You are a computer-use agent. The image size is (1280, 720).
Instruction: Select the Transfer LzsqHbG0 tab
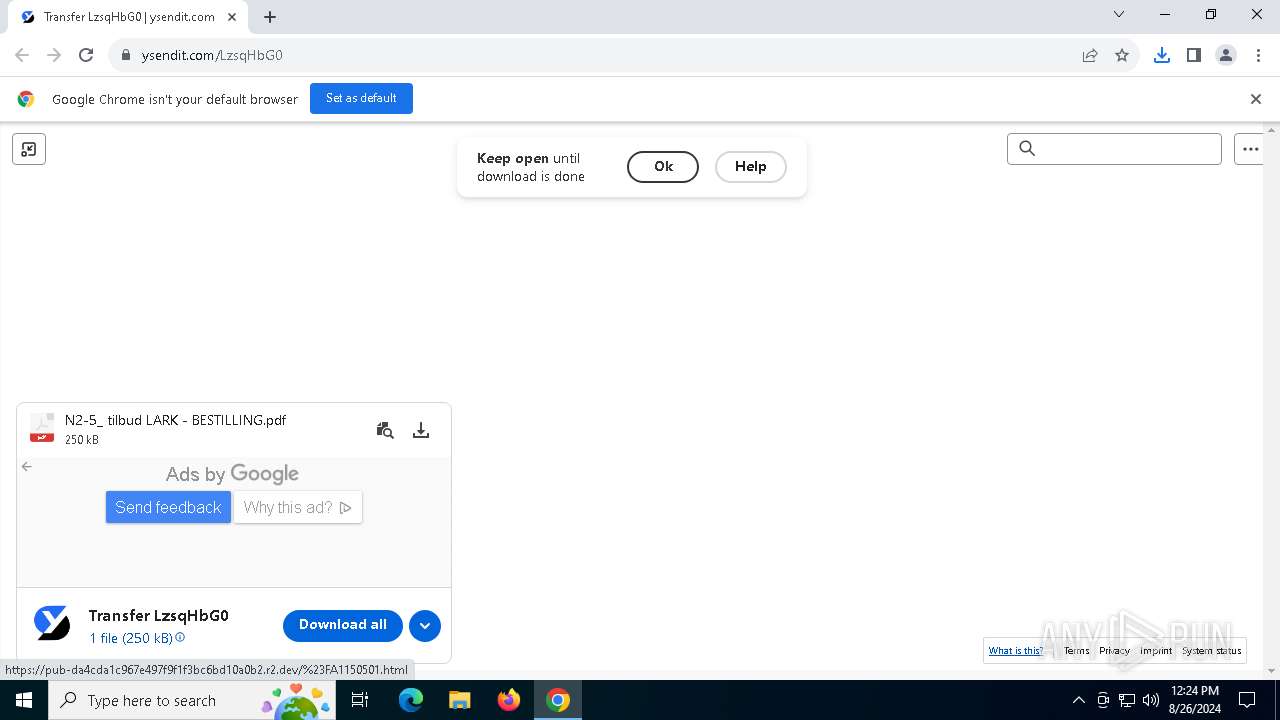pos(128,17)
